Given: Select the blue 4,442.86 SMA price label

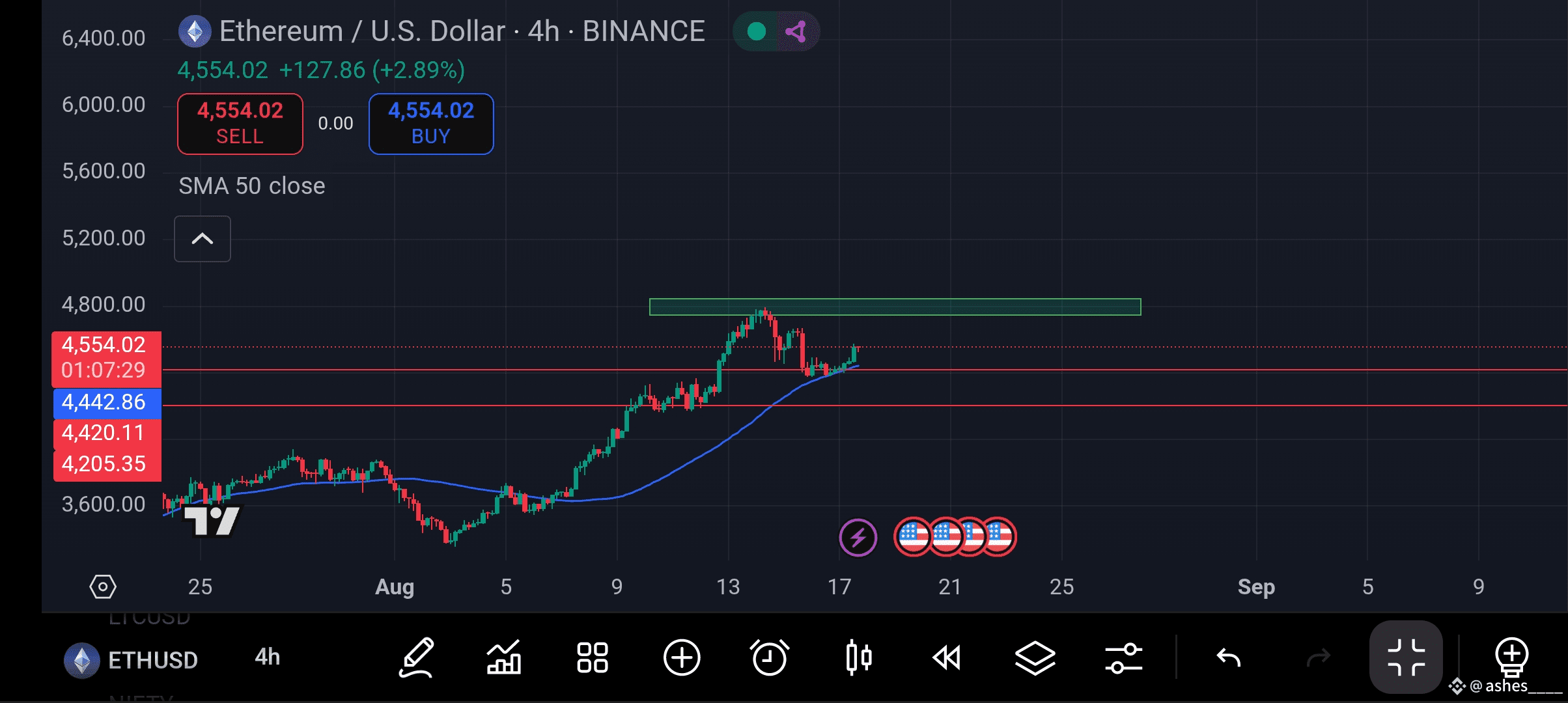Looking at the screenshot, I should point(107,402).
